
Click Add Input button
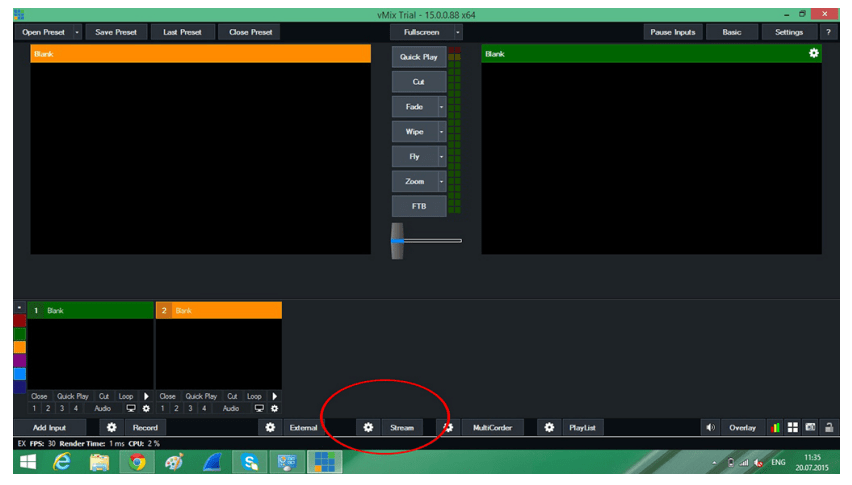coord(49,427)
